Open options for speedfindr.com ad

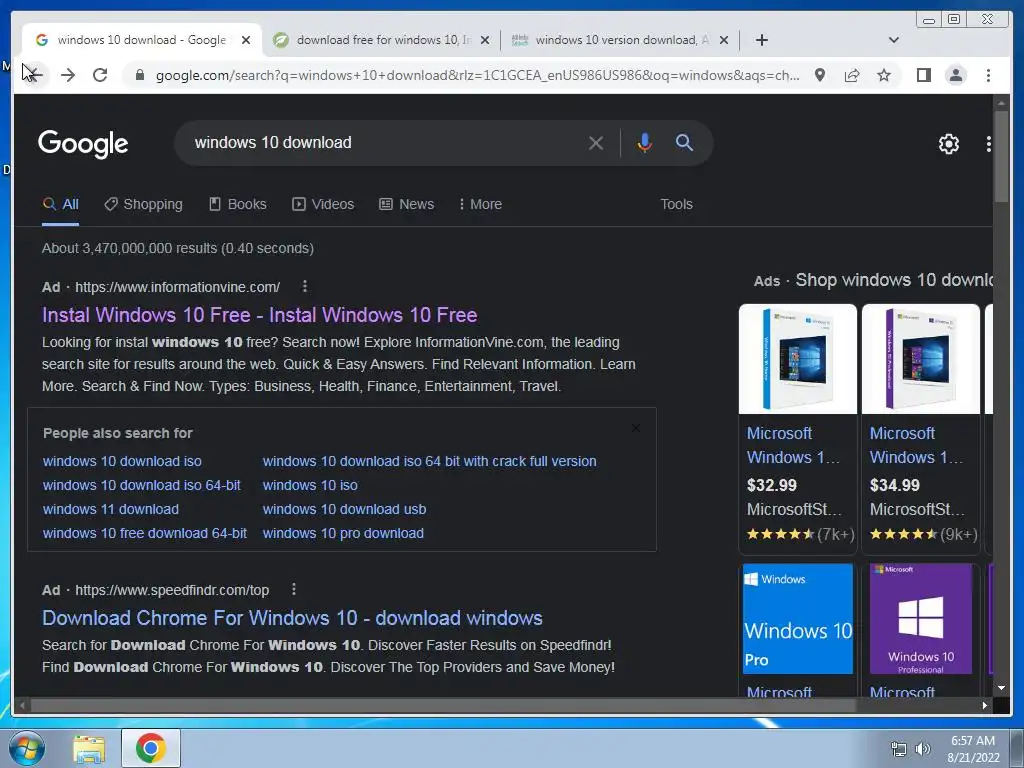(294, 589)
